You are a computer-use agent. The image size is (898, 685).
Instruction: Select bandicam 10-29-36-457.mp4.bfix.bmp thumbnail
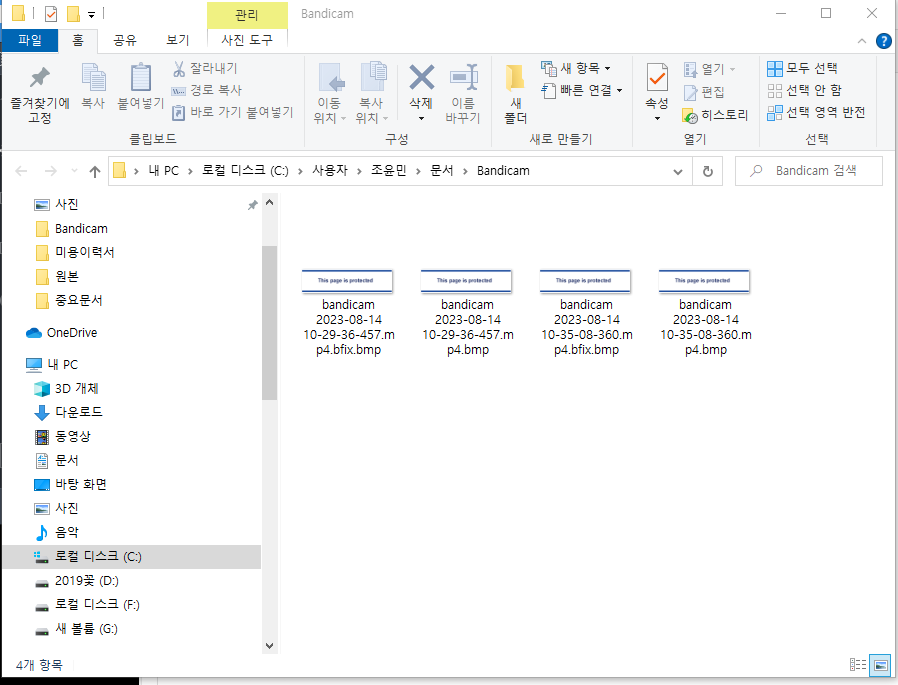(x=347, y=281)
